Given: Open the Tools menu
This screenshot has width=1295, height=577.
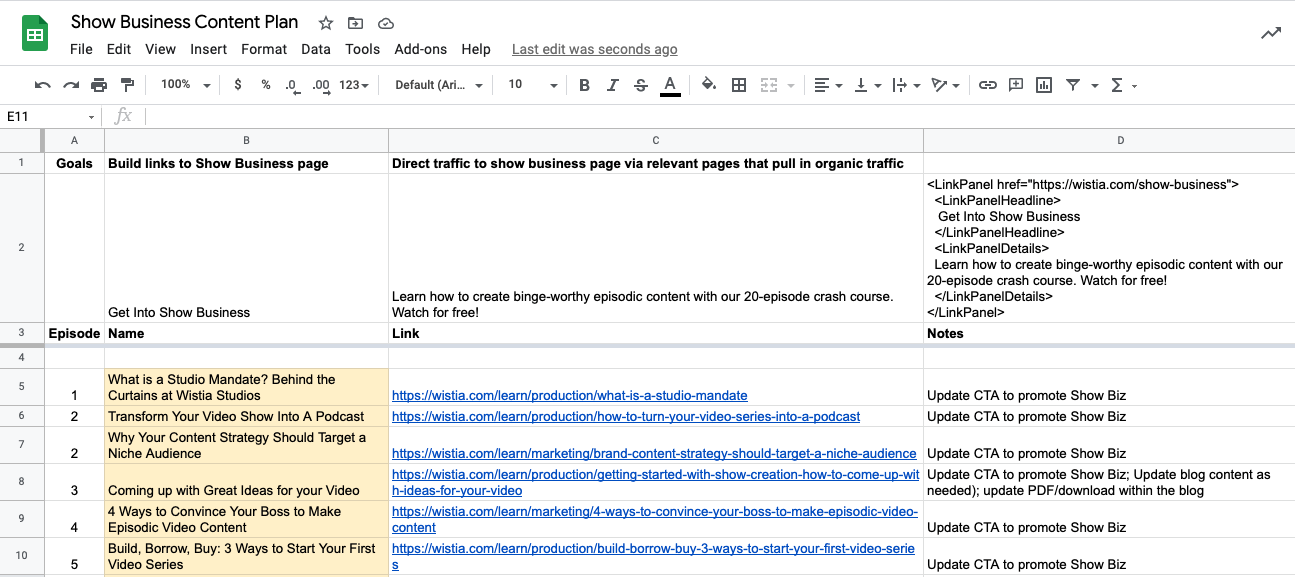Looking at the screenshot, I should (362, 49).
